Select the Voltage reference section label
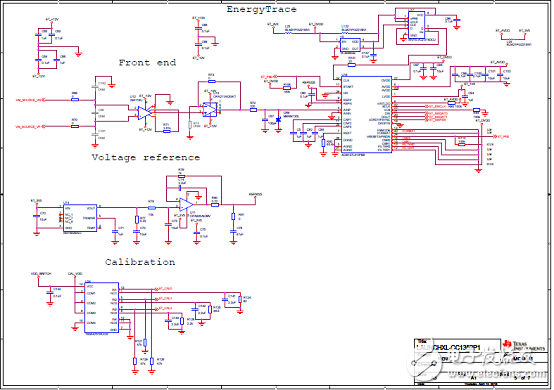Image resolution: width=554 pixels, height=390 pixels. (x=146, y=158)
